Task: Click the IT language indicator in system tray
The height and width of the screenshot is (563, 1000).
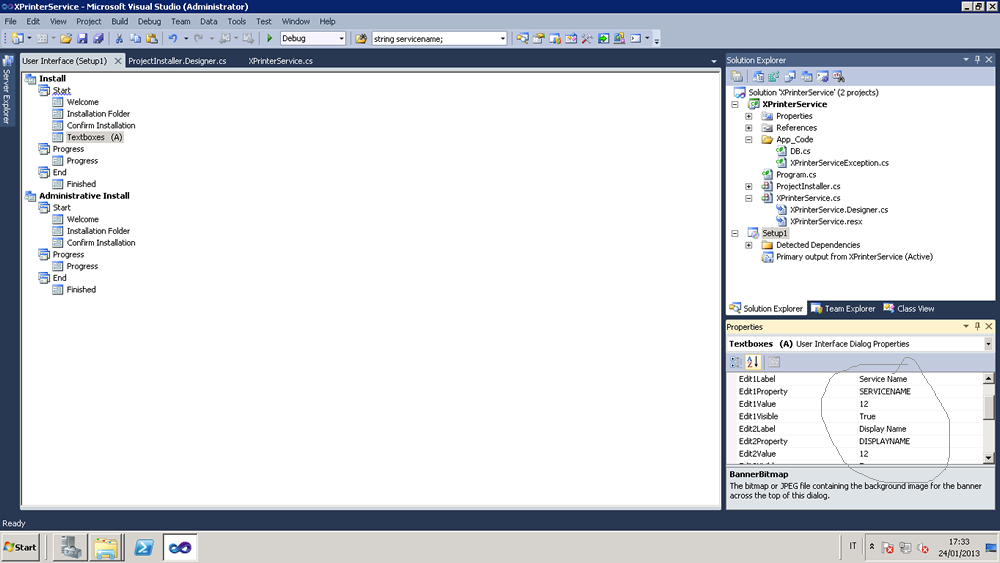Action: 853,546
